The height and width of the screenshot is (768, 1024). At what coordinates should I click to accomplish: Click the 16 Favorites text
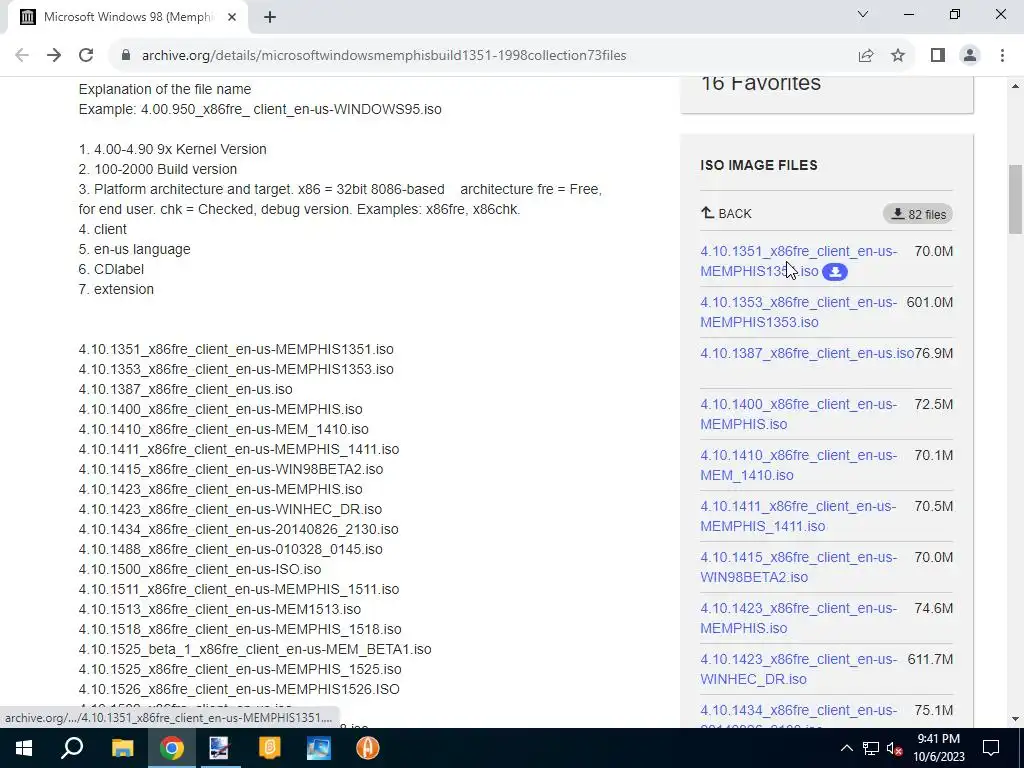pyautogui.click(x=761, y=84)
